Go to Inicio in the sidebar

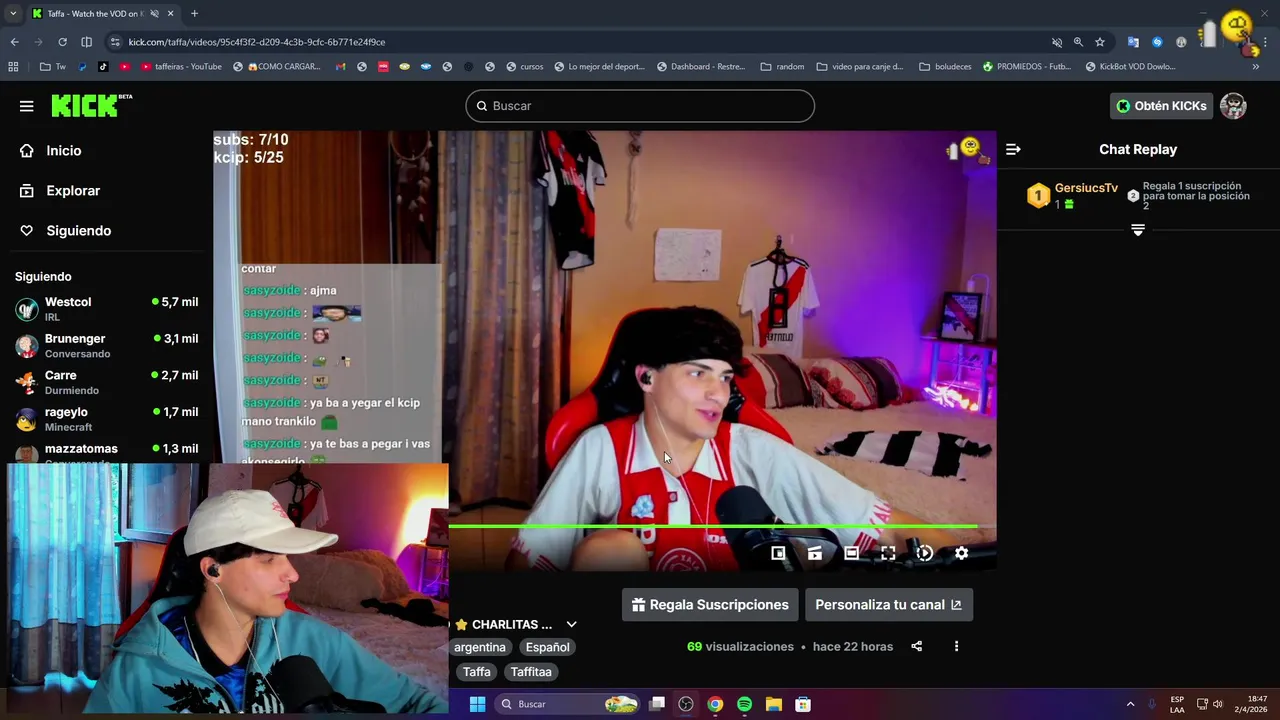[64, 151]
